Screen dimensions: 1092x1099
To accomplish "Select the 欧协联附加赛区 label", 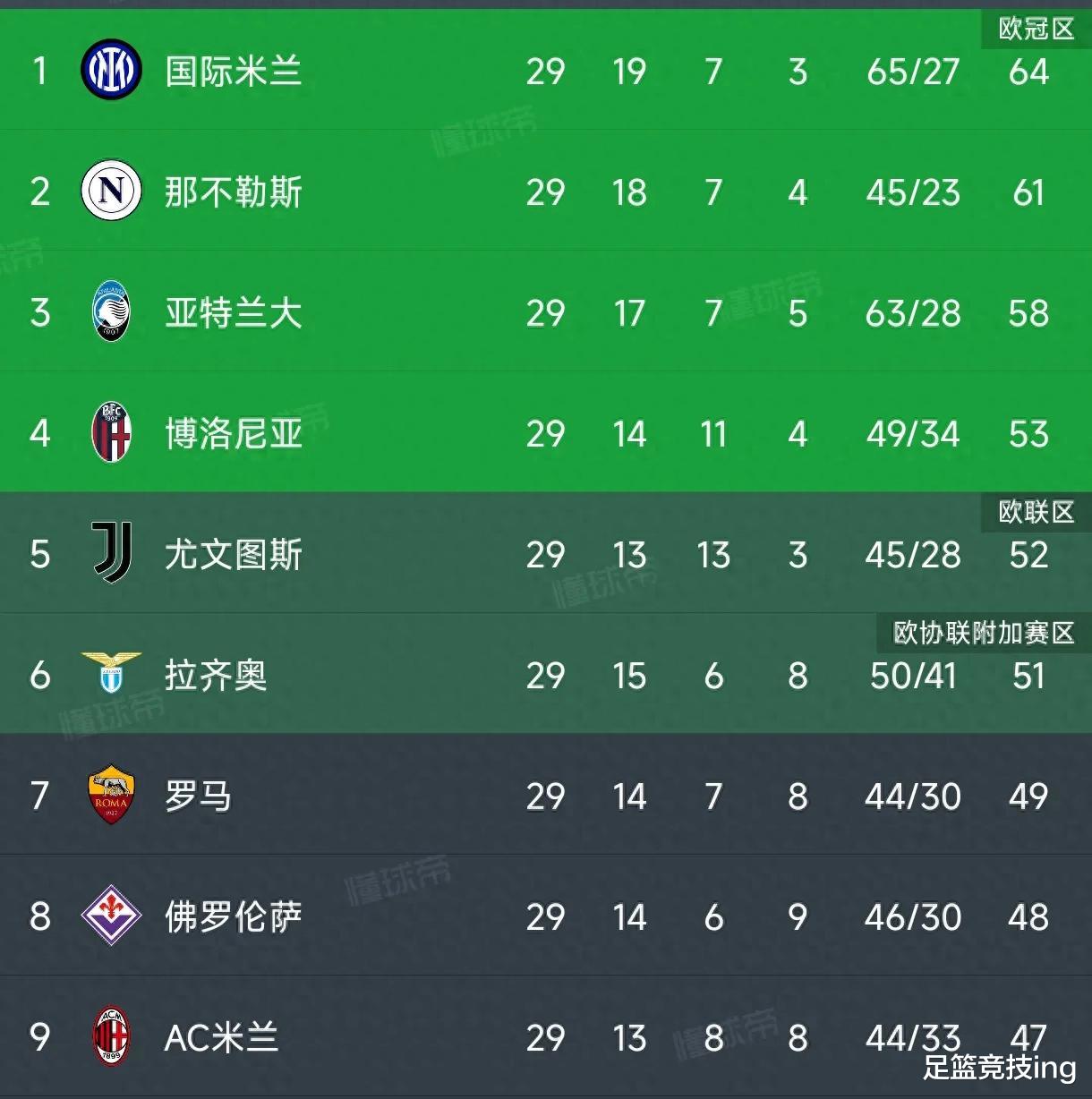I will tap(984, 633).
